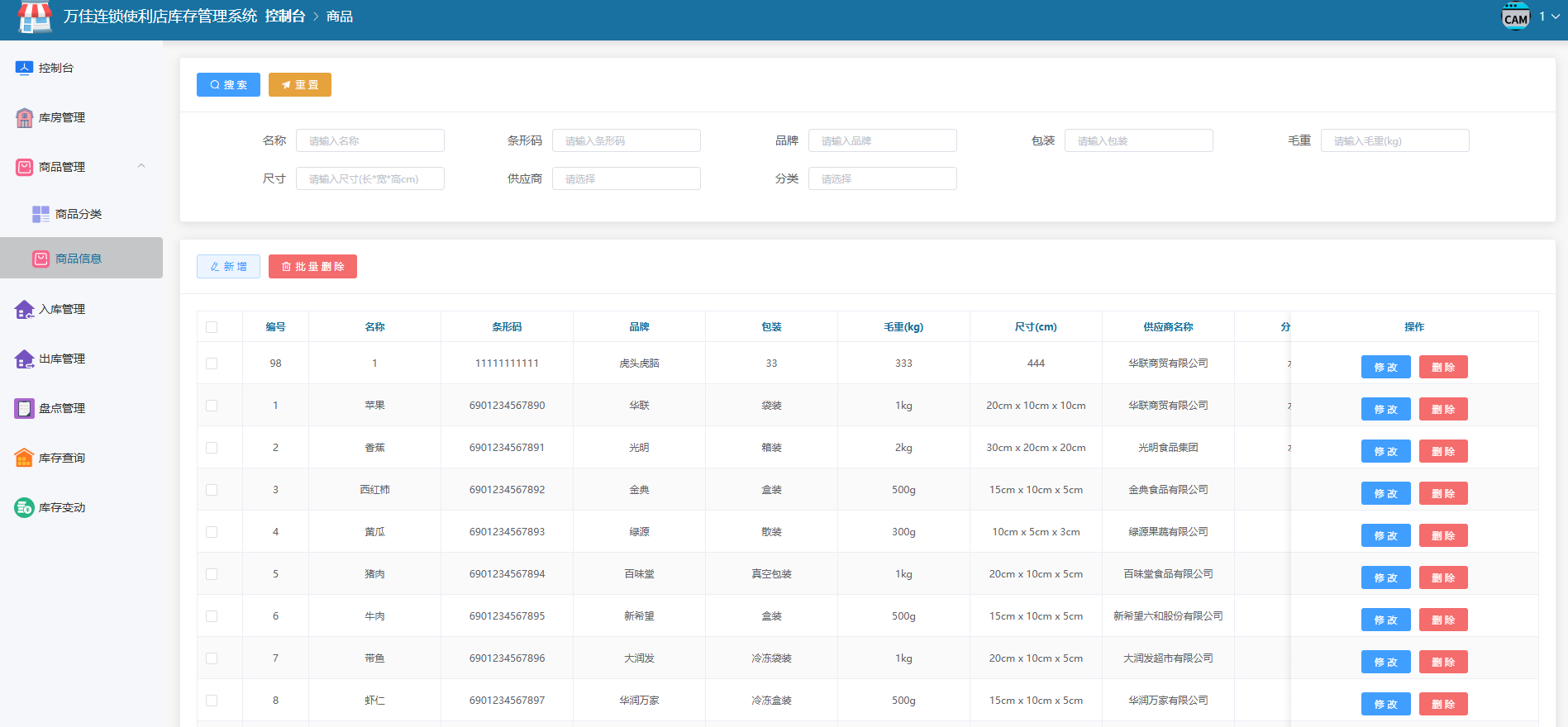The height and width of the screenshot is (727, 1568).
Task: Click 修改 for the 虾仁 row
Action: [1385, 704]
